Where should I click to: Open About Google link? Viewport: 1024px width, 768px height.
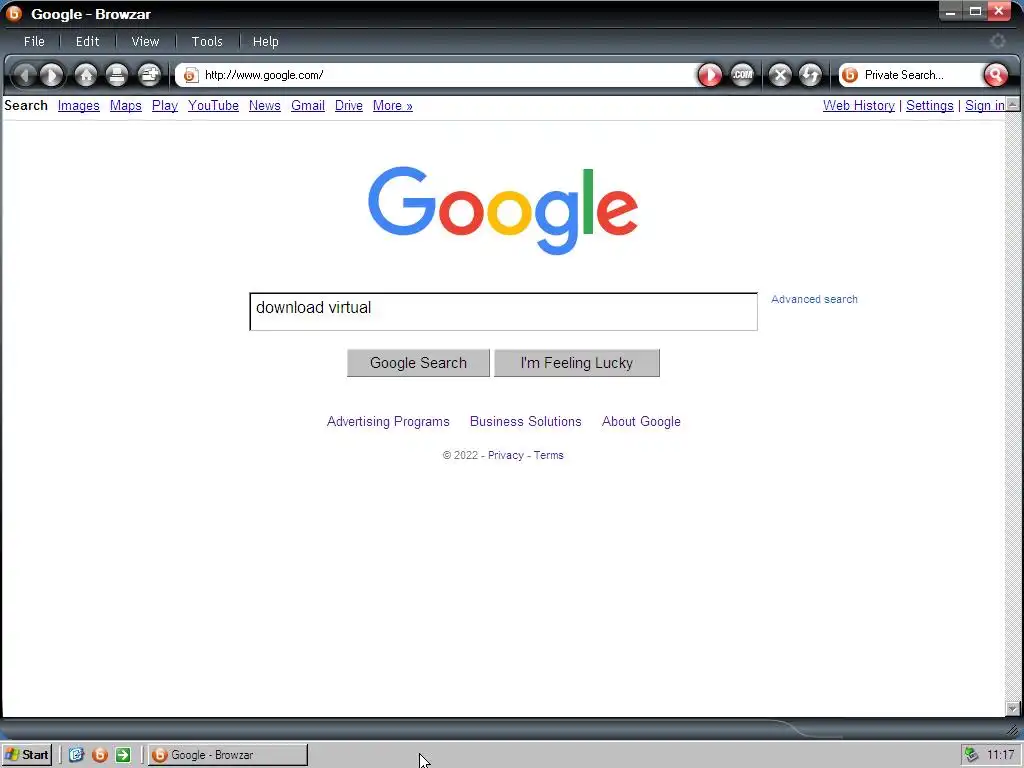point(641,422)
